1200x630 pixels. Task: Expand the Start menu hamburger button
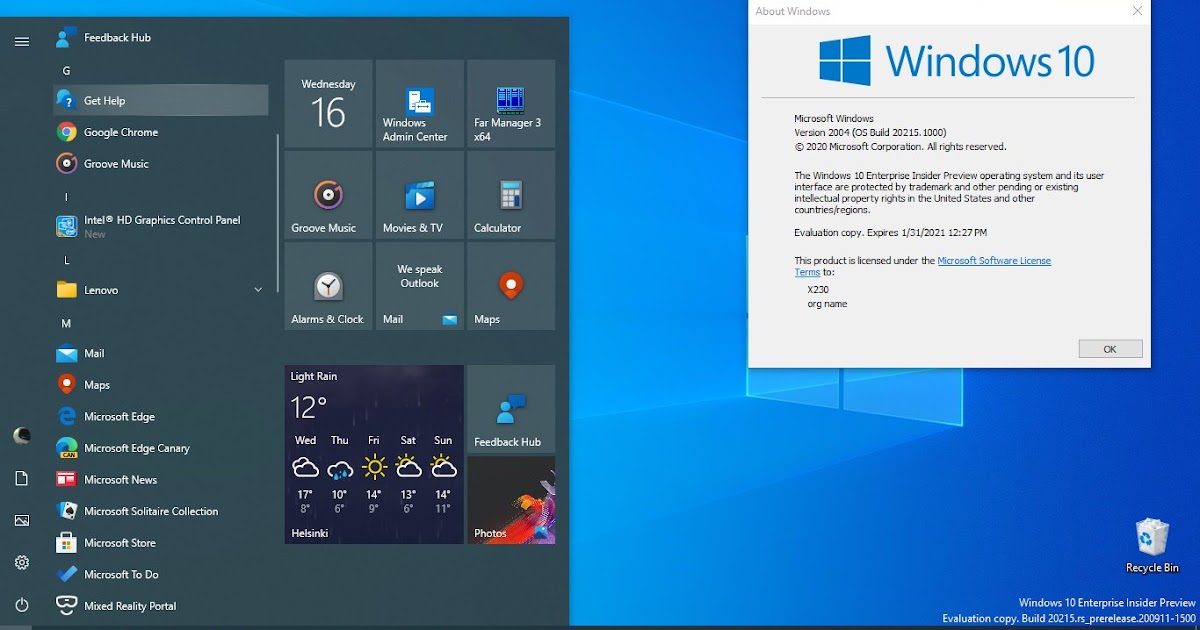[x=22, y=42]
